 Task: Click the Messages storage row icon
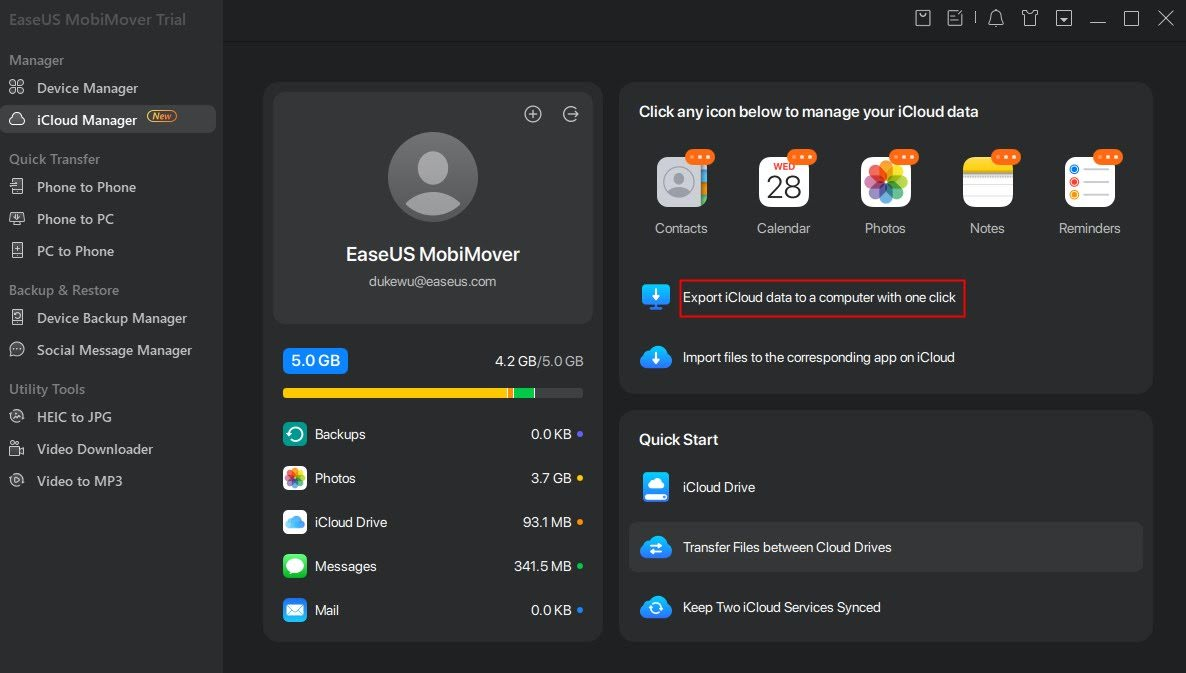point(295,566)
